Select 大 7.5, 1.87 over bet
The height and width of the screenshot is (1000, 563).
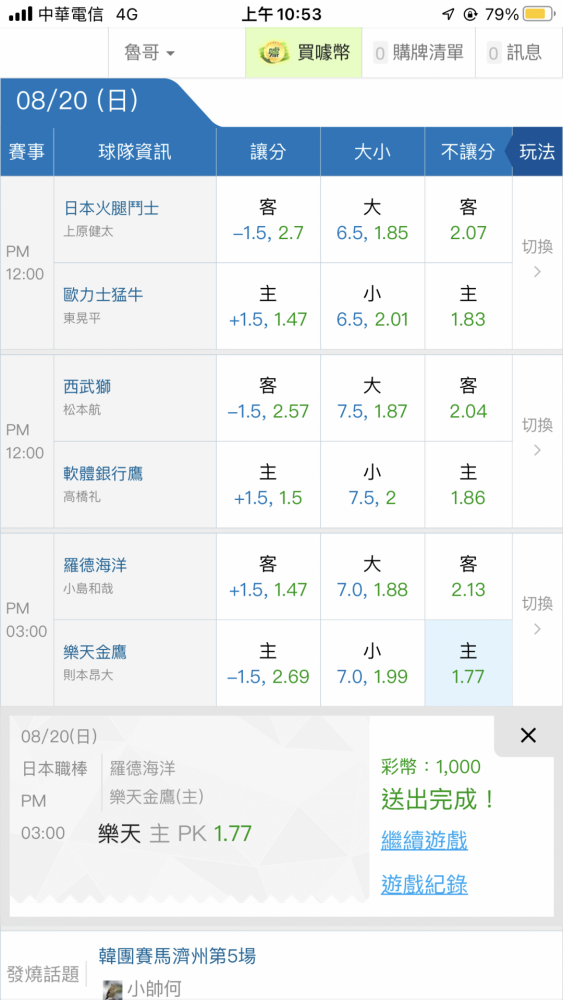tap(372, 398)
